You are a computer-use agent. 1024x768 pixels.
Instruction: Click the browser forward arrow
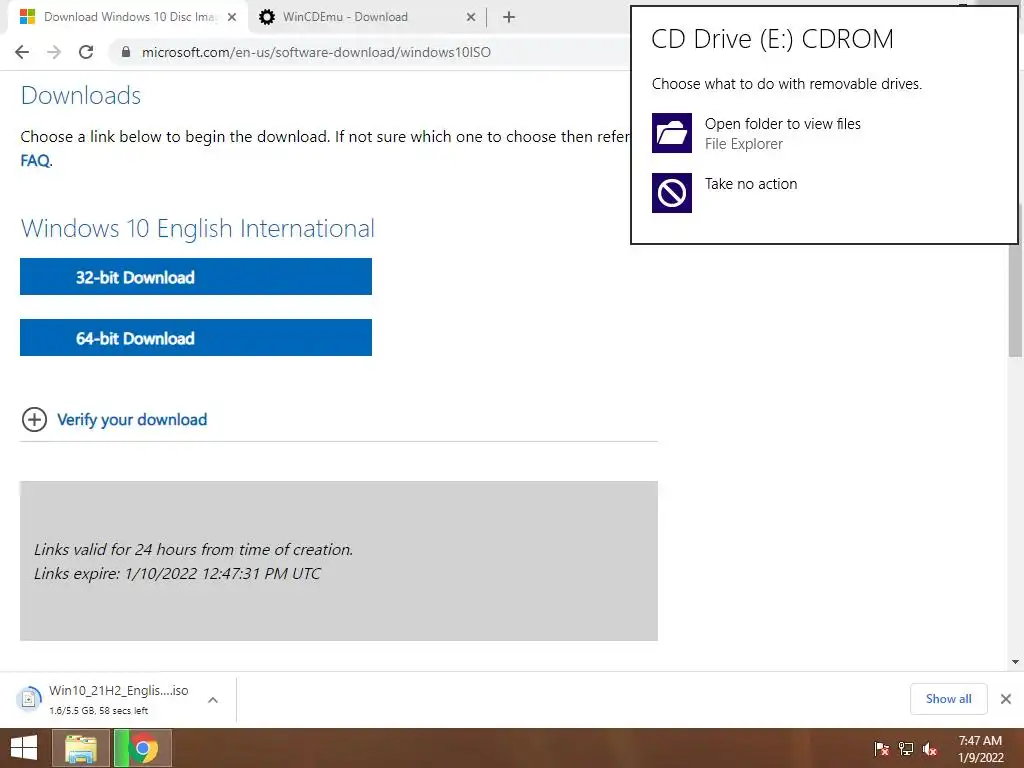pyautogui.click(x=54, y=52)
